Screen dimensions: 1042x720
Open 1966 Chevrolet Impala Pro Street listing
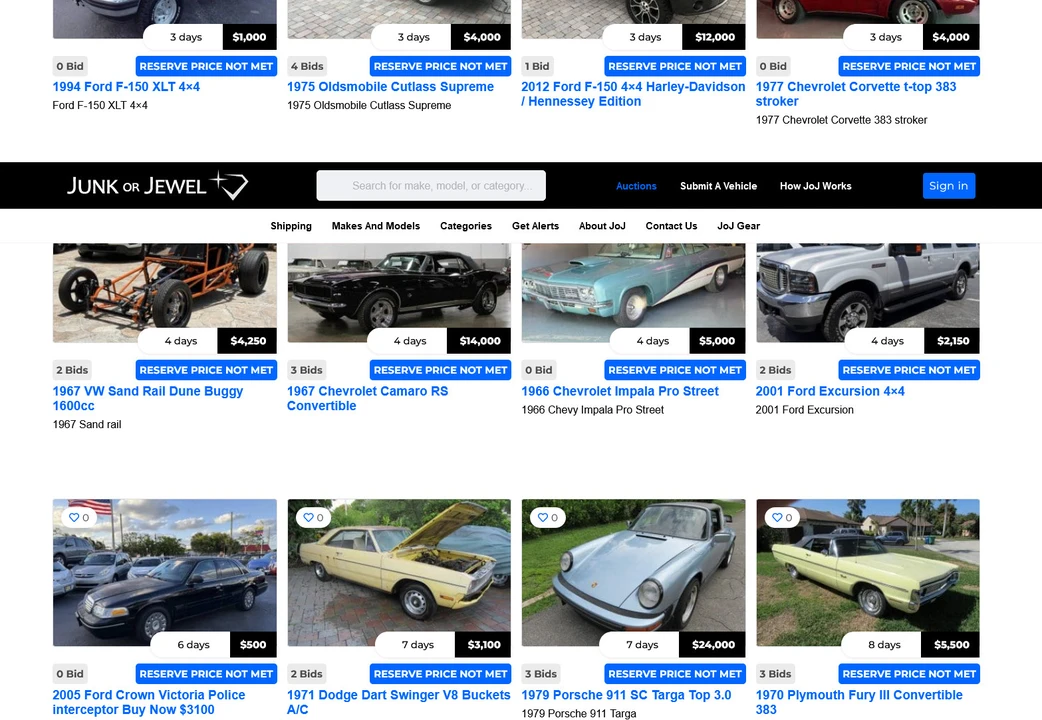(620, 391)
